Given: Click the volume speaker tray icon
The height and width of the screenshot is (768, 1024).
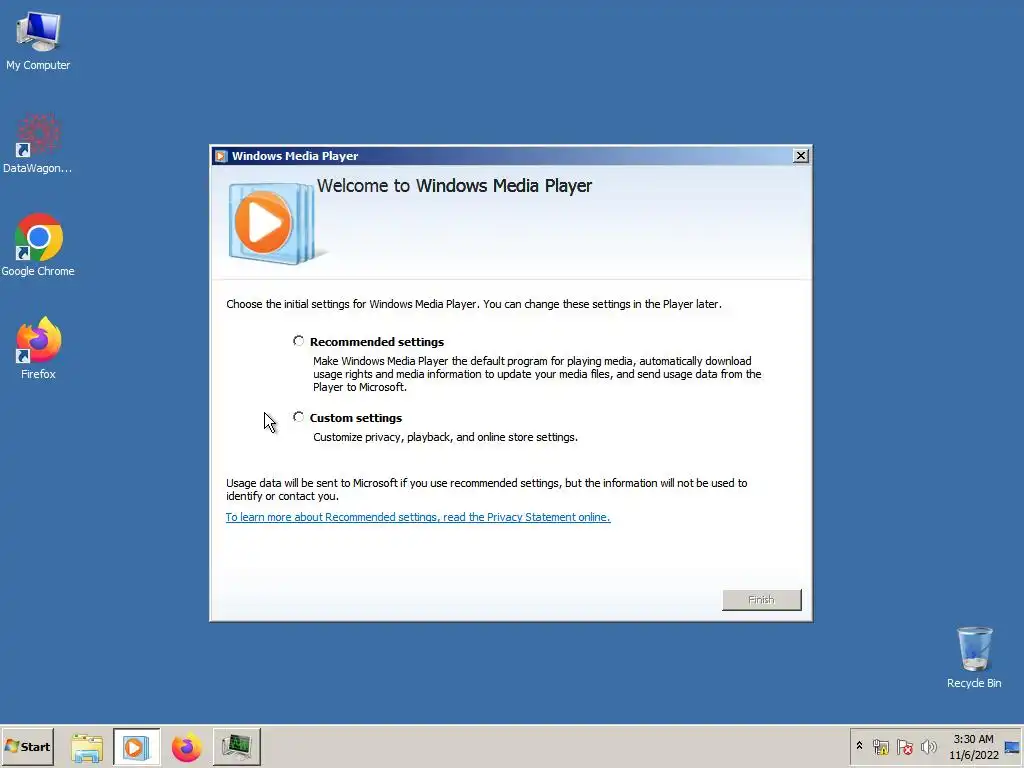Looking at the screenshot, I should (928, 746).
